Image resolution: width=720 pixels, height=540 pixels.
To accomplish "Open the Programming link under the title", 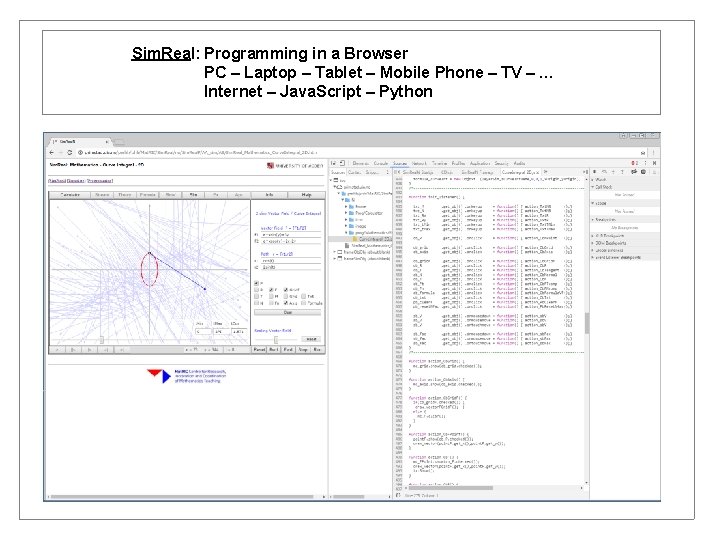I will 100,181.
